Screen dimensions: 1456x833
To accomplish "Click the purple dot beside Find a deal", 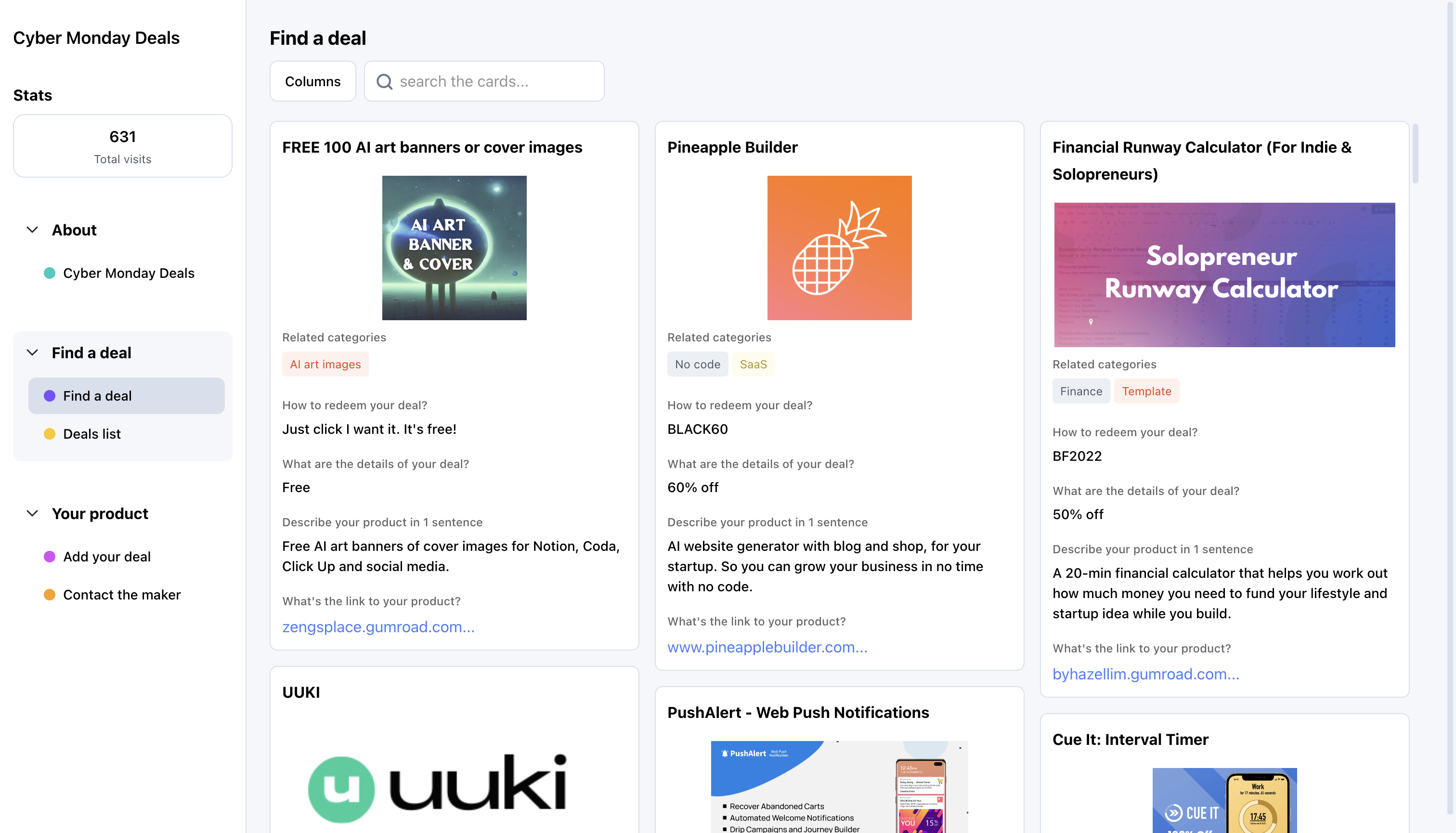I will 50,396.
